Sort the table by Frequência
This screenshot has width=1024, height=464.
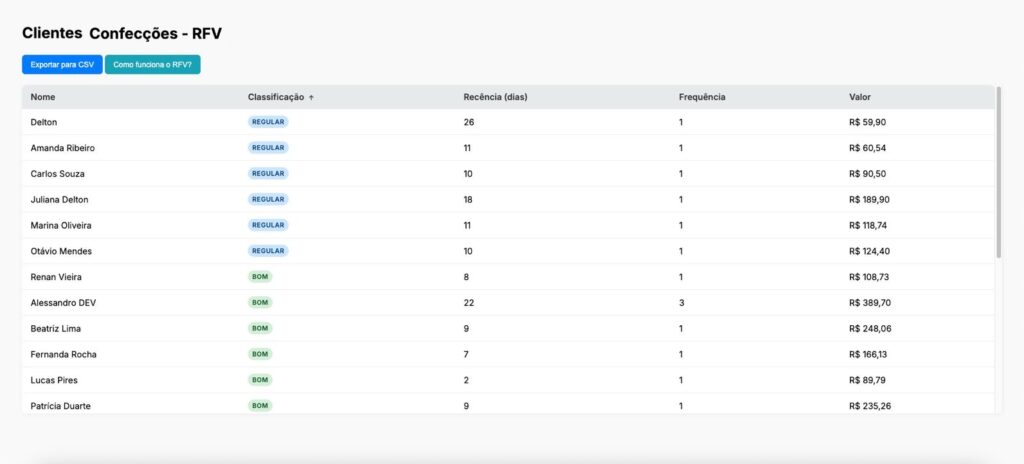tap(702, 97)
